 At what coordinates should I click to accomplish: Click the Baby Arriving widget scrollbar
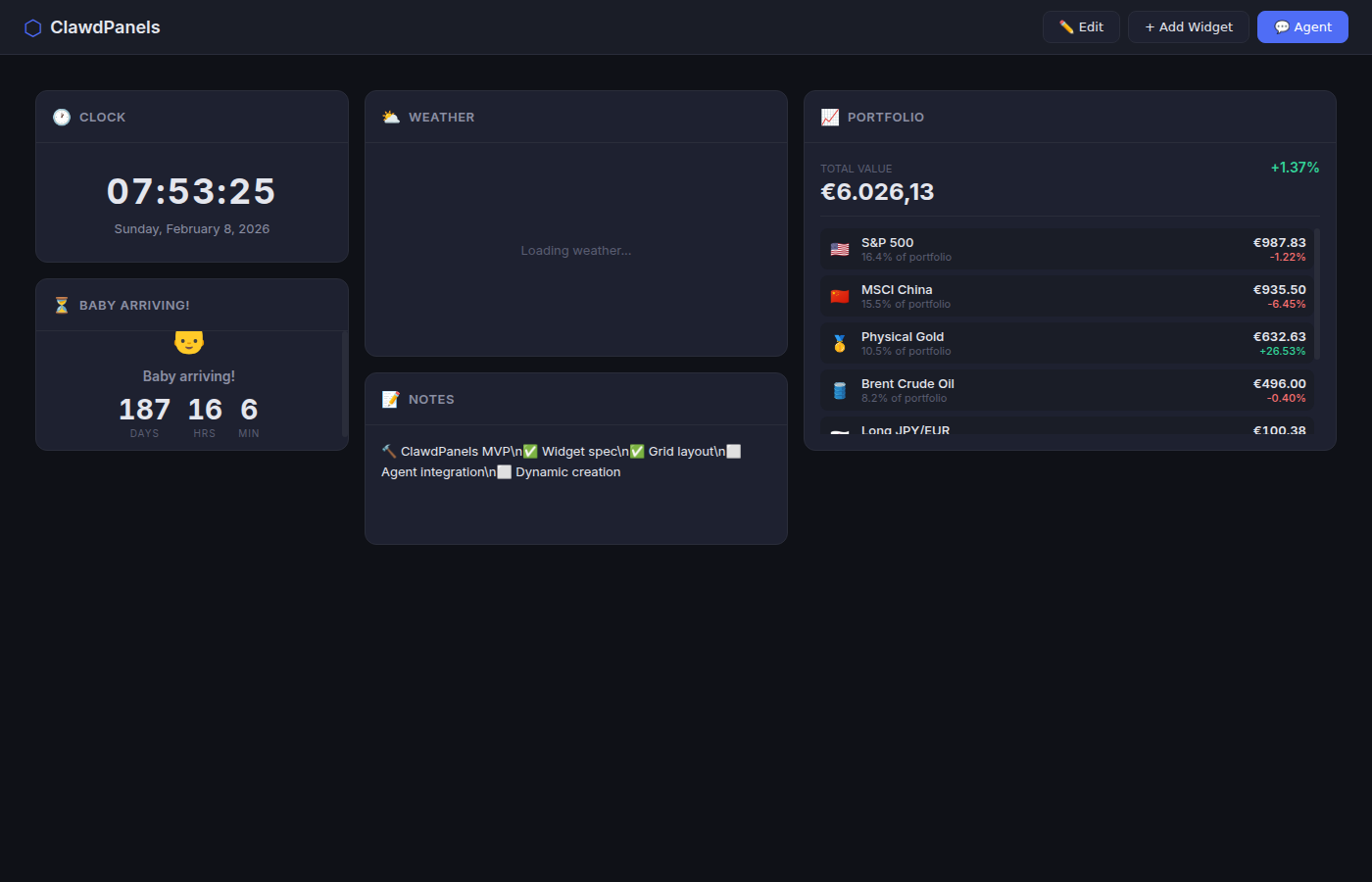344,383
